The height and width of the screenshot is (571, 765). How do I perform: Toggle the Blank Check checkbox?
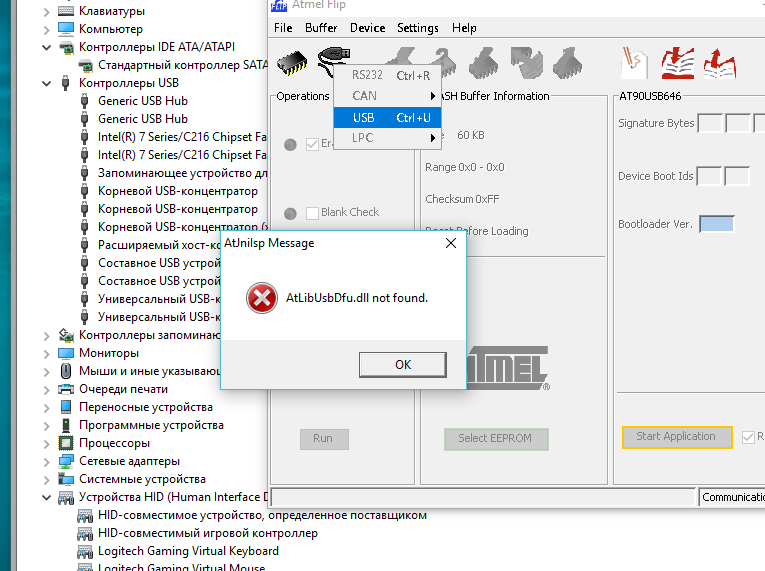[312, 213]
